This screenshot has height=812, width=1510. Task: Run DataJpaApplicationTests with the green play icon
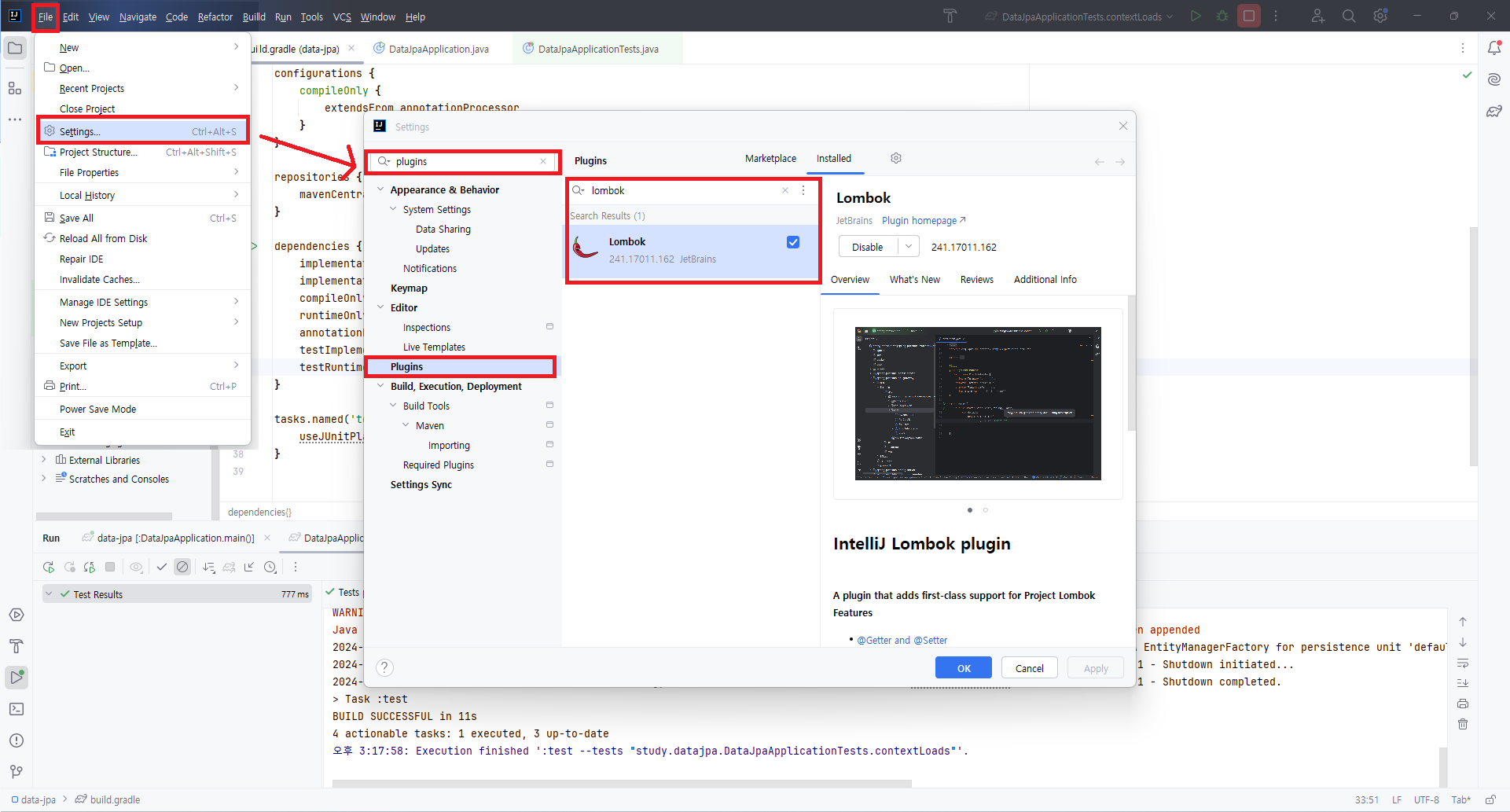1196,16
